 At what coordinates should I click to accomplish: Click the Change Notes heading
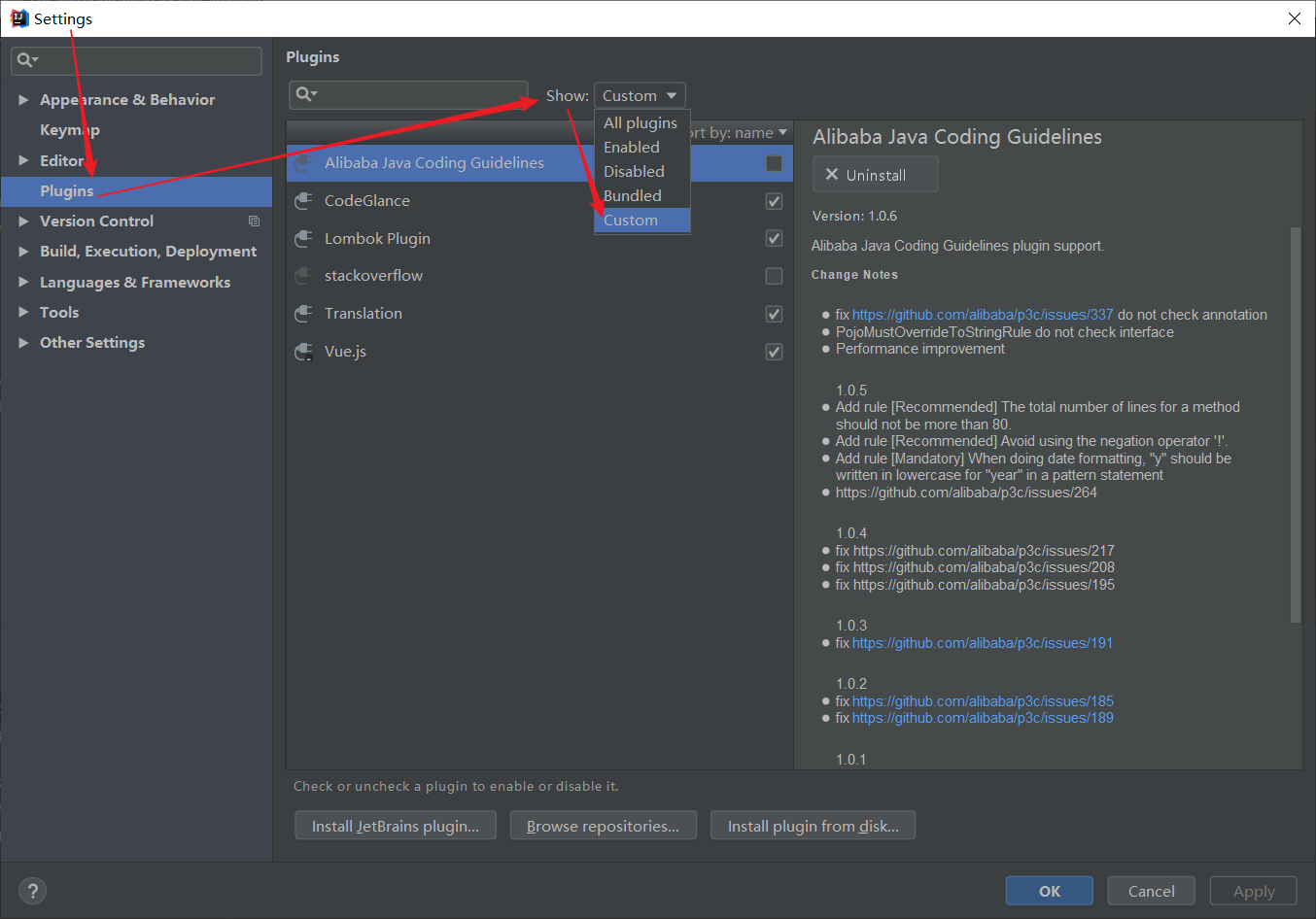[854, 275]
